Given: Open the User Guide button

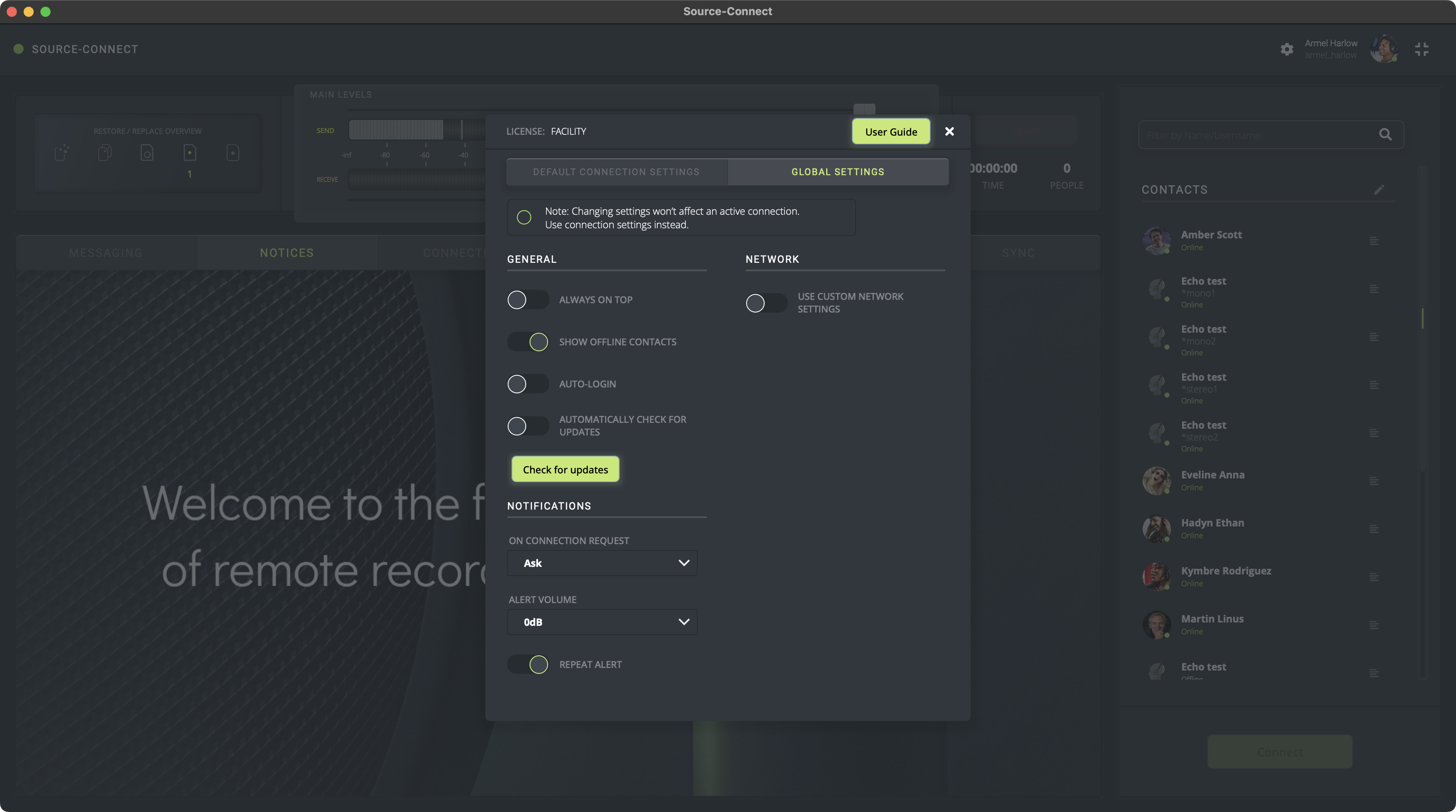Looking at the screenshot, I should pyautogui.click(x=891, y=132).
